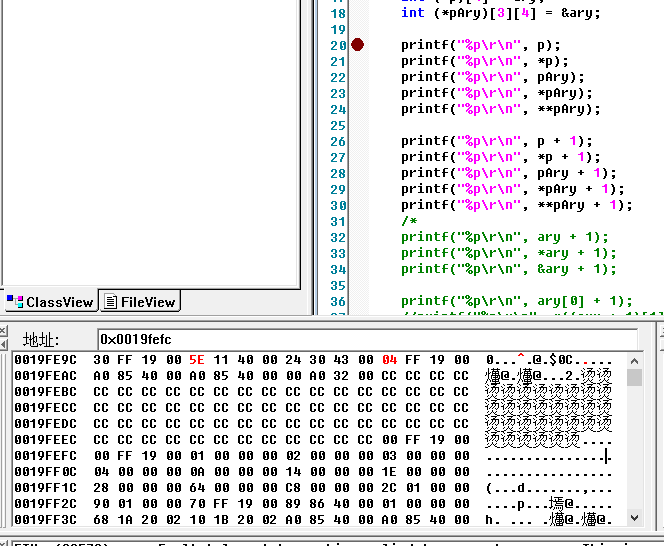664x546 pixels.
Task: Click memory row address 0019FE9C
Action: [47, 360]
